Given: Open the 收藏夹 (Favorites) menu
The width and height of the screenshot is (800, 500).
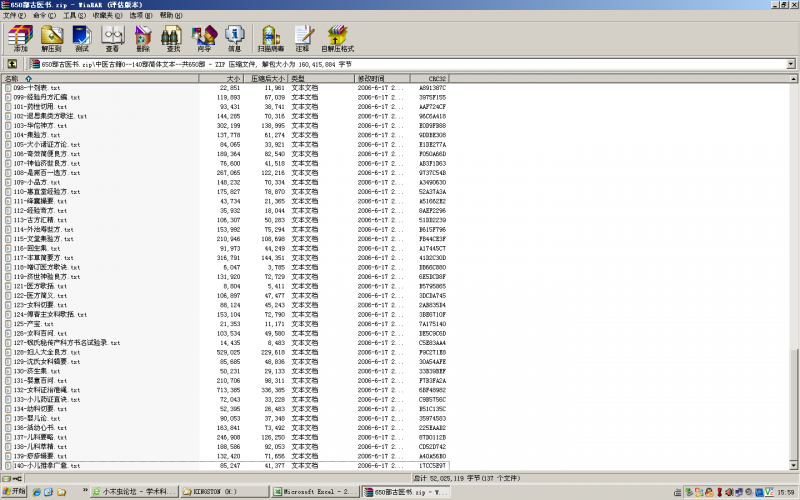Looking at the screenshot, I should 107,15.
